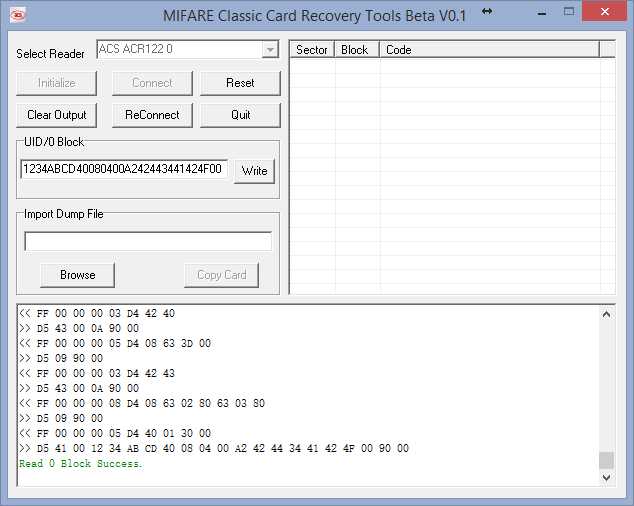
Task: Click the log scrollbar down arrow
Action: [606, 477]
